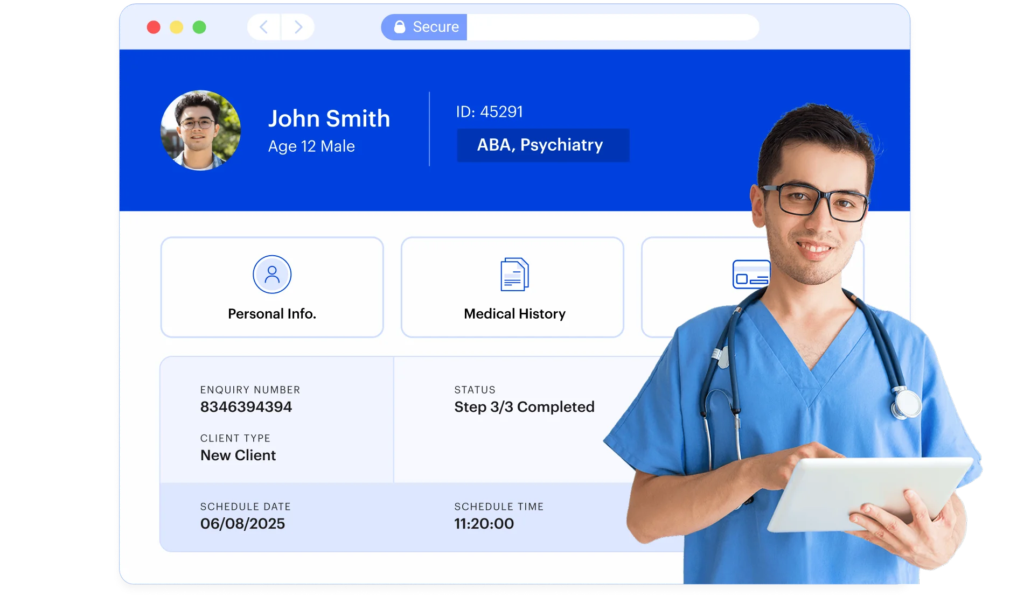This screenshot has width=1024, height=597.
Task: Click enquiry number 8346394394
Action: coord(246,407)
